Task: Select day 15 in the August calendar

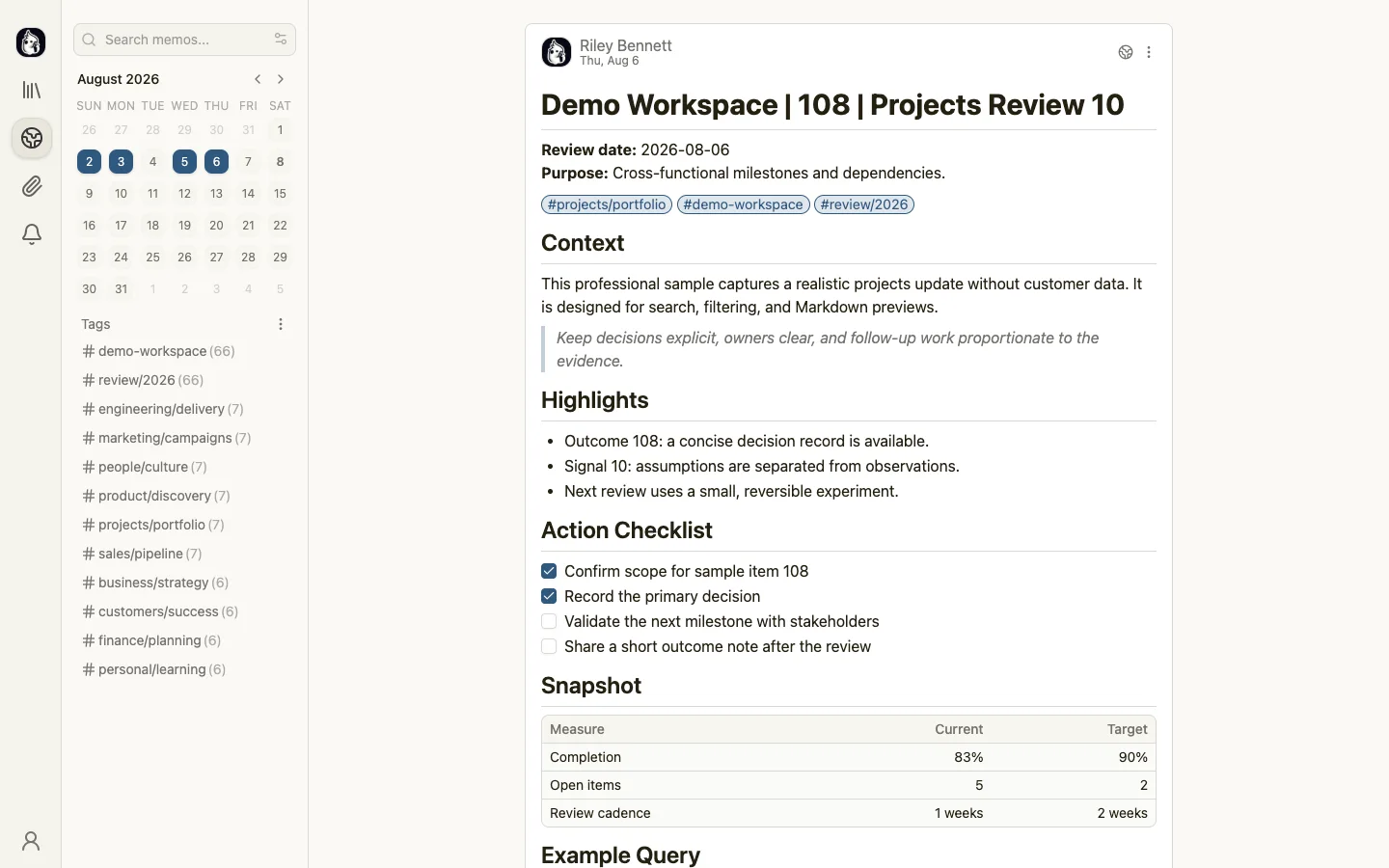Action: coord(281,194)
